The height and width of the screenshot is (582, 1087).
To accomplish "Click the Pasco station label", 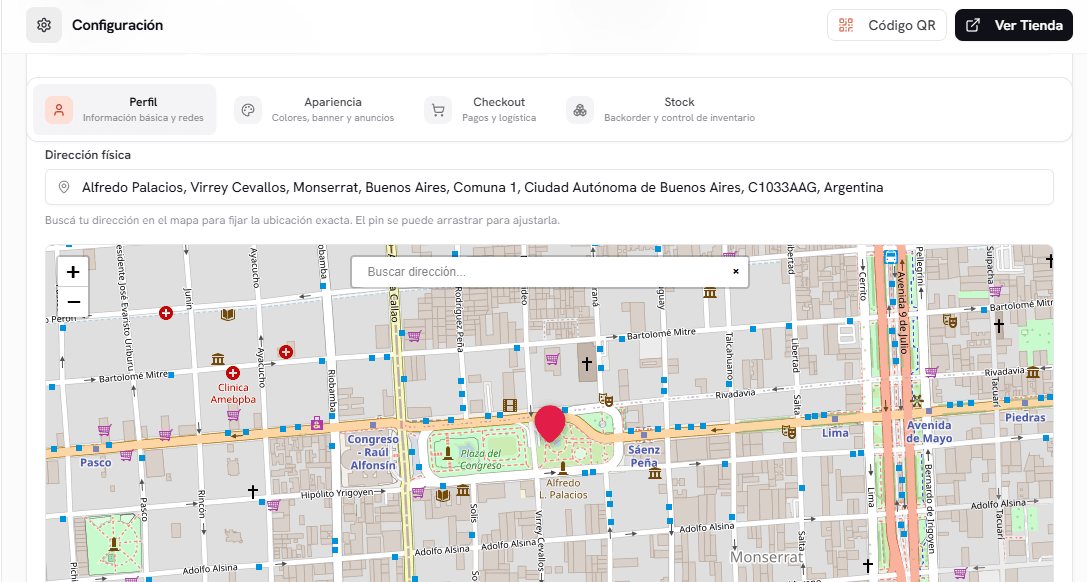I will pyautogui.click(x=96, y=462).
